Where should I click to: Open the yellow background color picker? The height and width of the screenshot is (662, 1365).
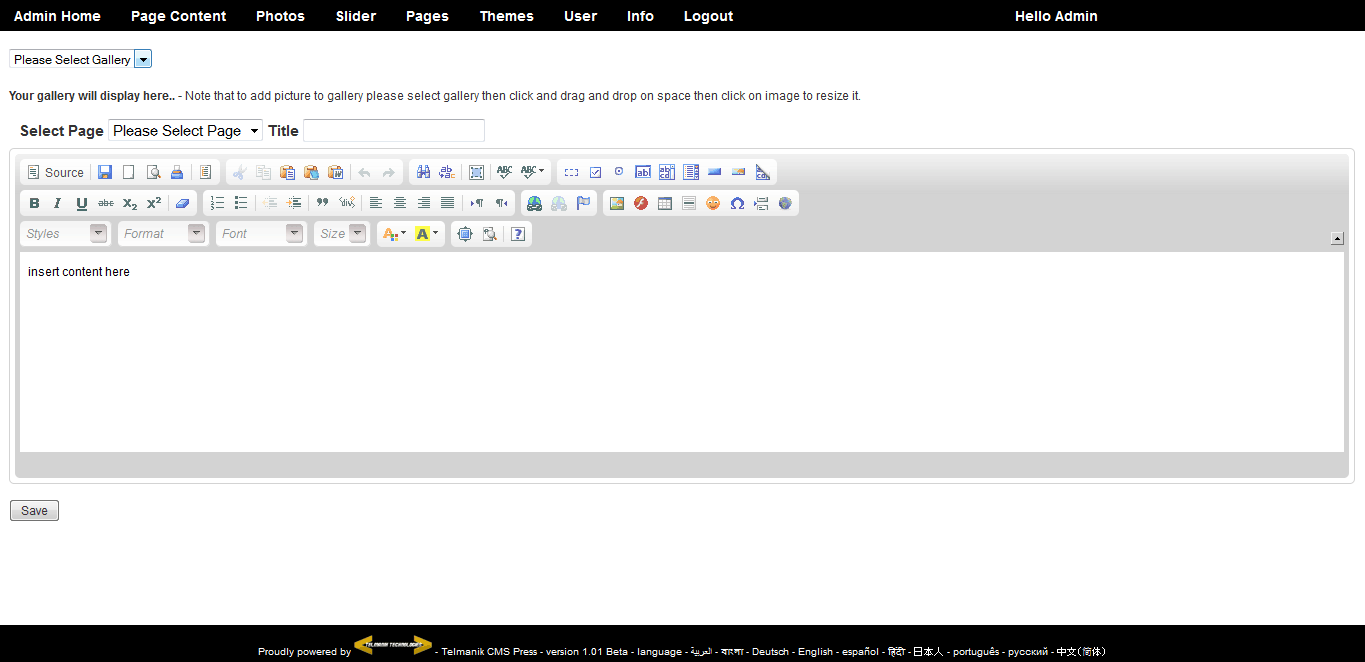coord(427,234)
